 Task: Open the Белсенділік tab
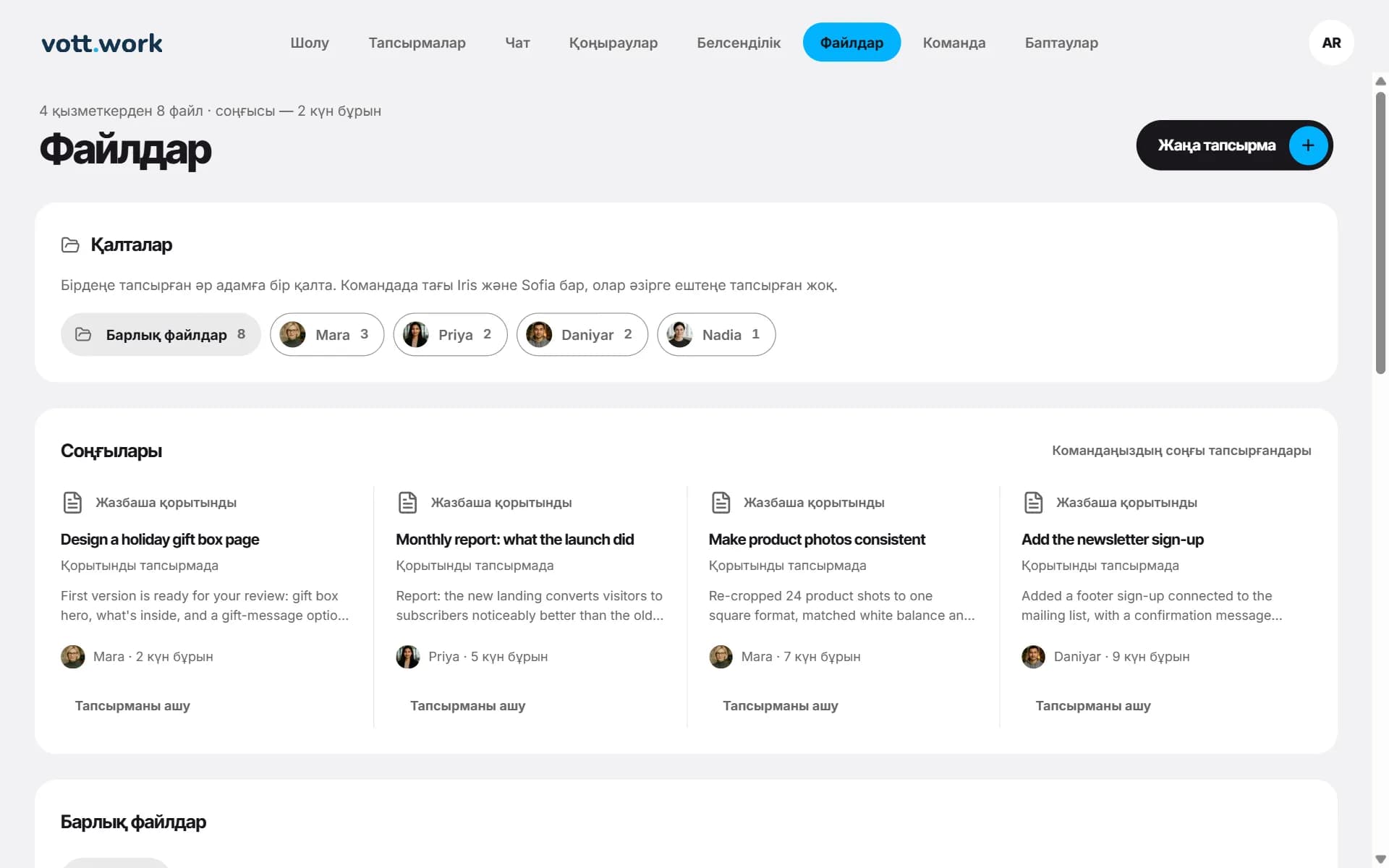click(x=739, y=43)
